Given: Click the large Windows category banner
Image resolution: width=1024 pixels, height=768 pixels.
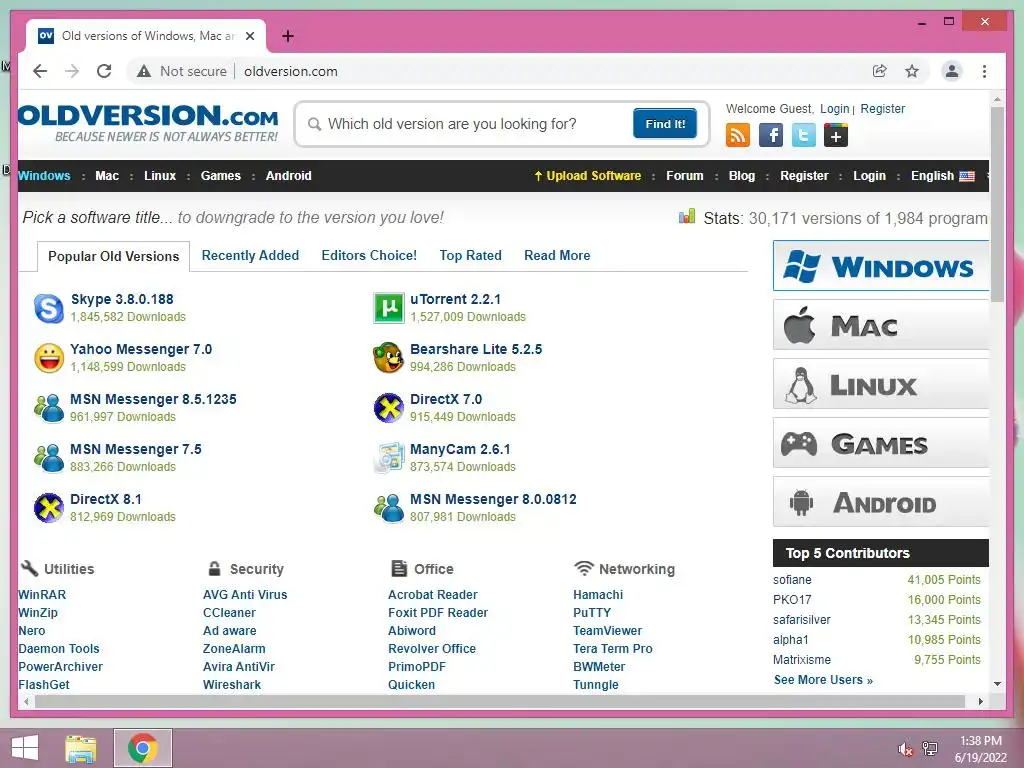Looking at the screenshot, I should (x=881, y=266).
